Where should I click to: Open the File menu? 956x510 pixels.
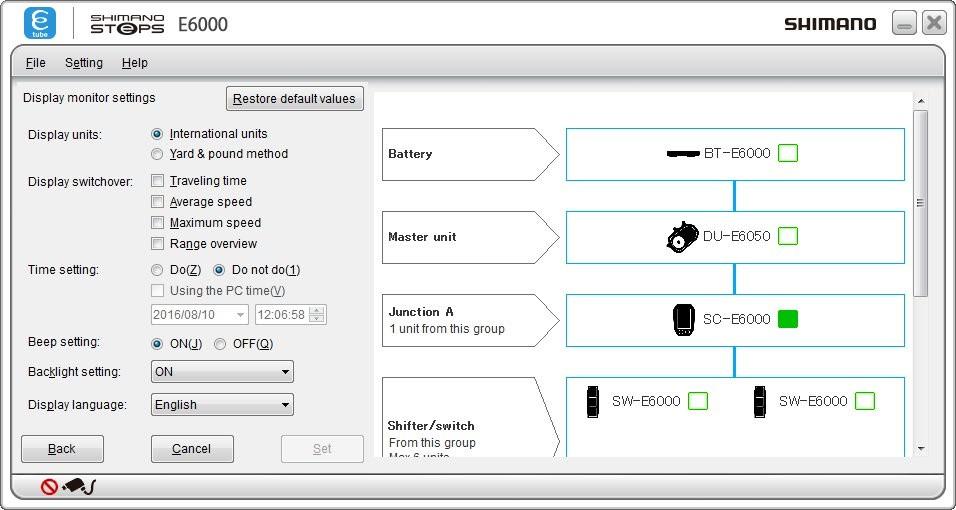(35, 63)
